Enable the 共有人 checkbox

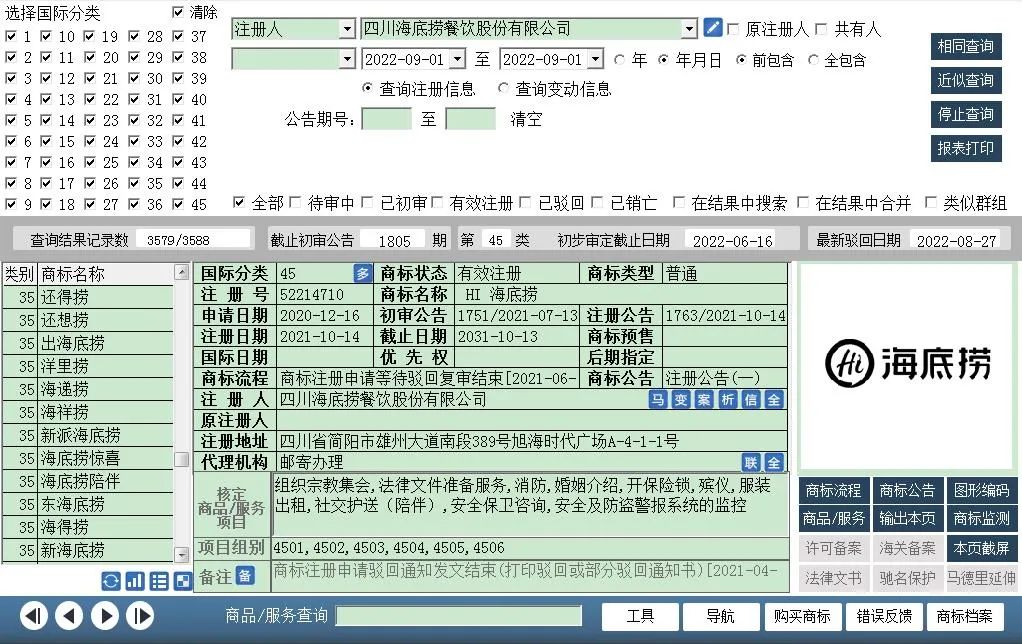tap(822, 29)
